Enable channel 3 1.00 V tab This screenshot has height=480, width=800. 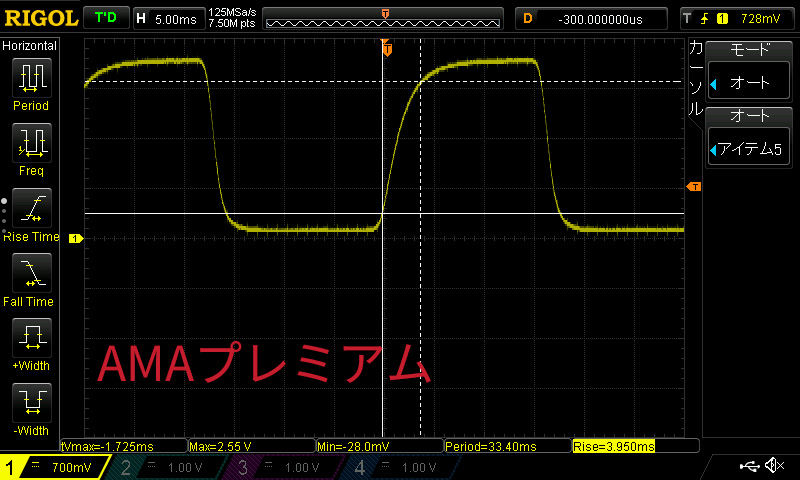click(286, 467)
